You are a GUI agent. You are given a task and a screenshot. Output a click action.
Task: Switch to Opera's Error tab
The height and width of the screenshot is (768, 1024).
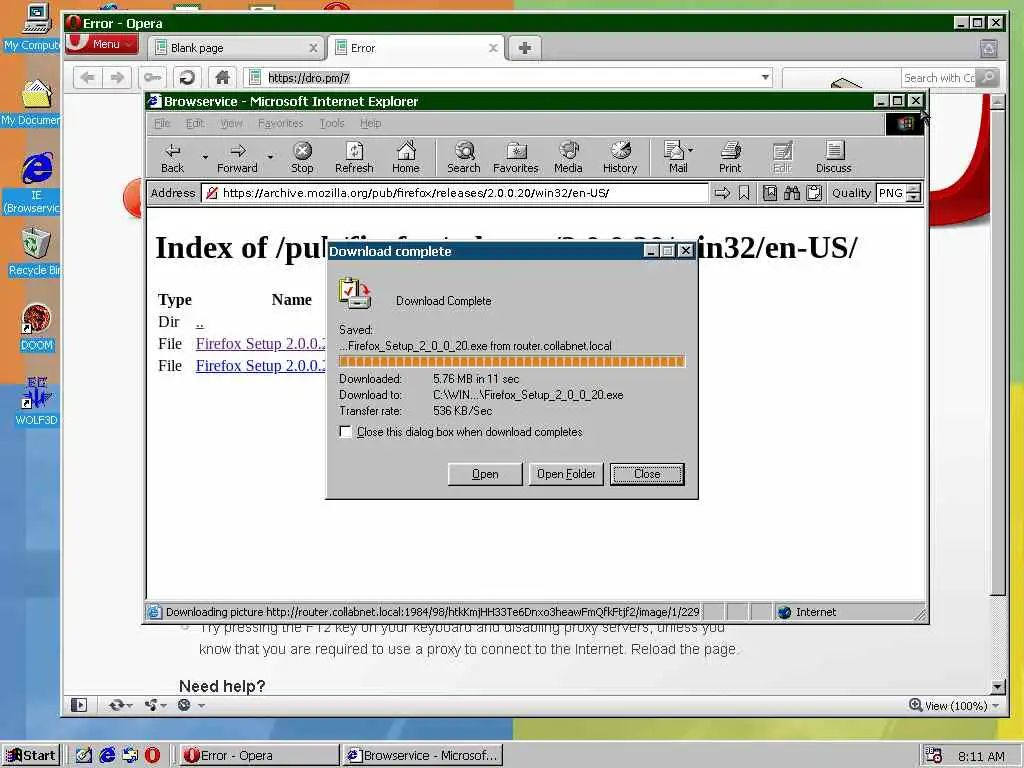coord(415,48)
